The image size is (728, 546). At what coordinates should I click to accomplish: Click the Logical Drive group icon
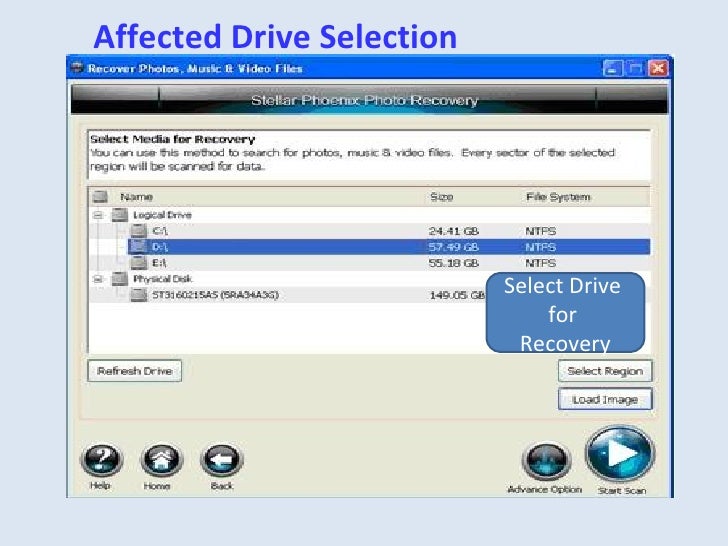coord(119,214)
